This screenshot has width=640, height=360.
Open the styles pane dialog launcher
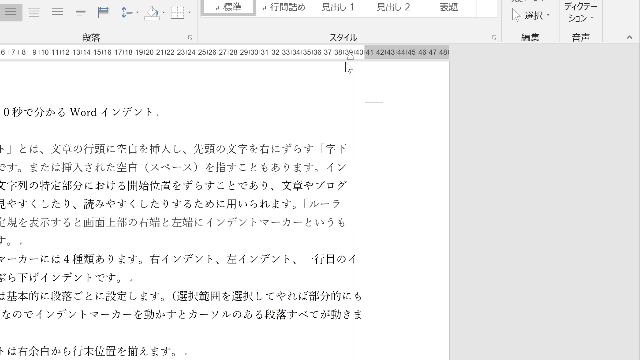(x=494, y=38)
